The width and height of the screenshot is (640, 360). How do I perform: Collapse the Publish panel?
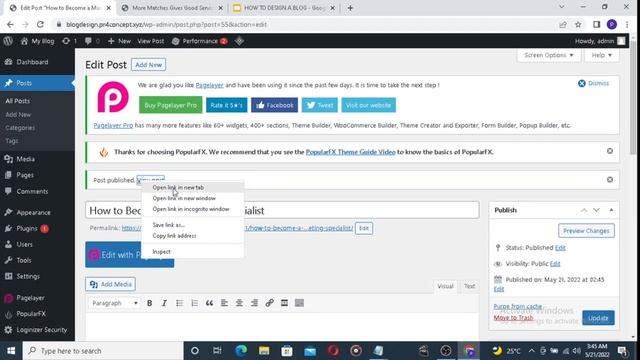[611, 210]
